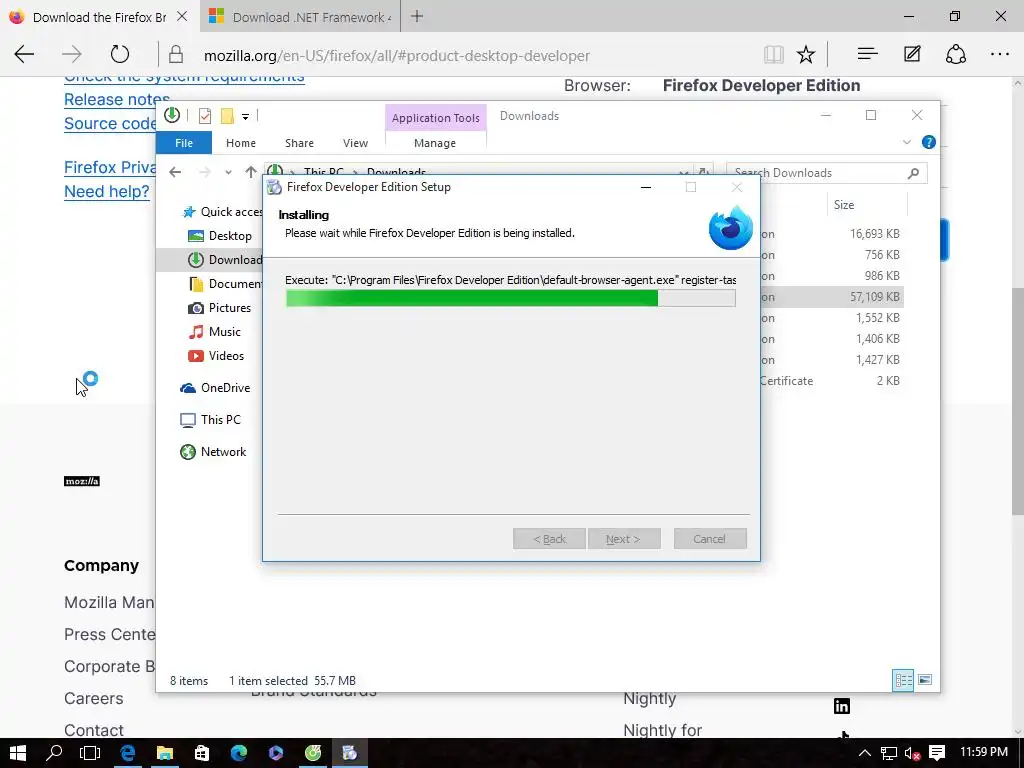Screen dimensions: 1024x768
Task: Open quick access toolbar customize dropdown
Action: coord(246,117)
